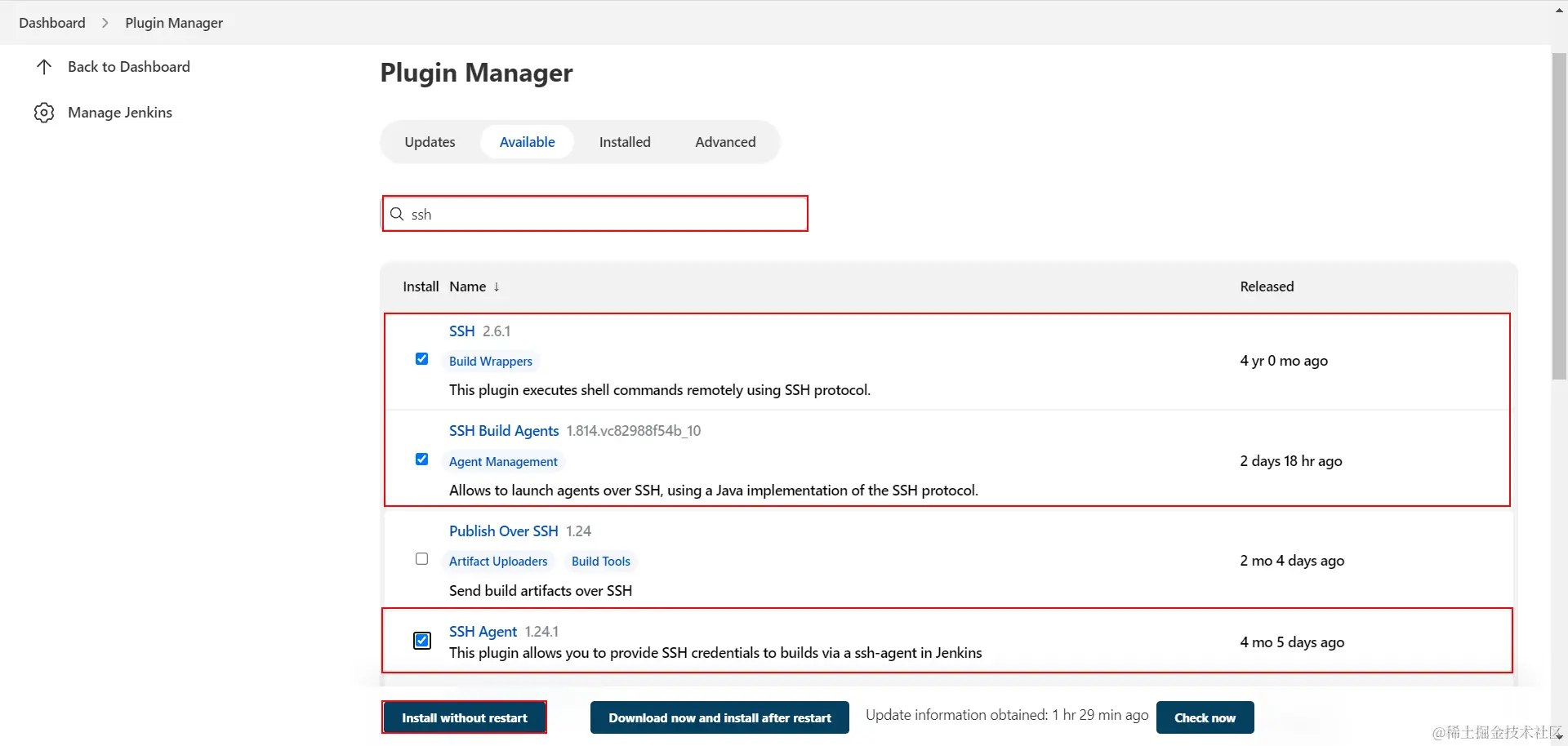Click Install without restart button

point(465,718)
